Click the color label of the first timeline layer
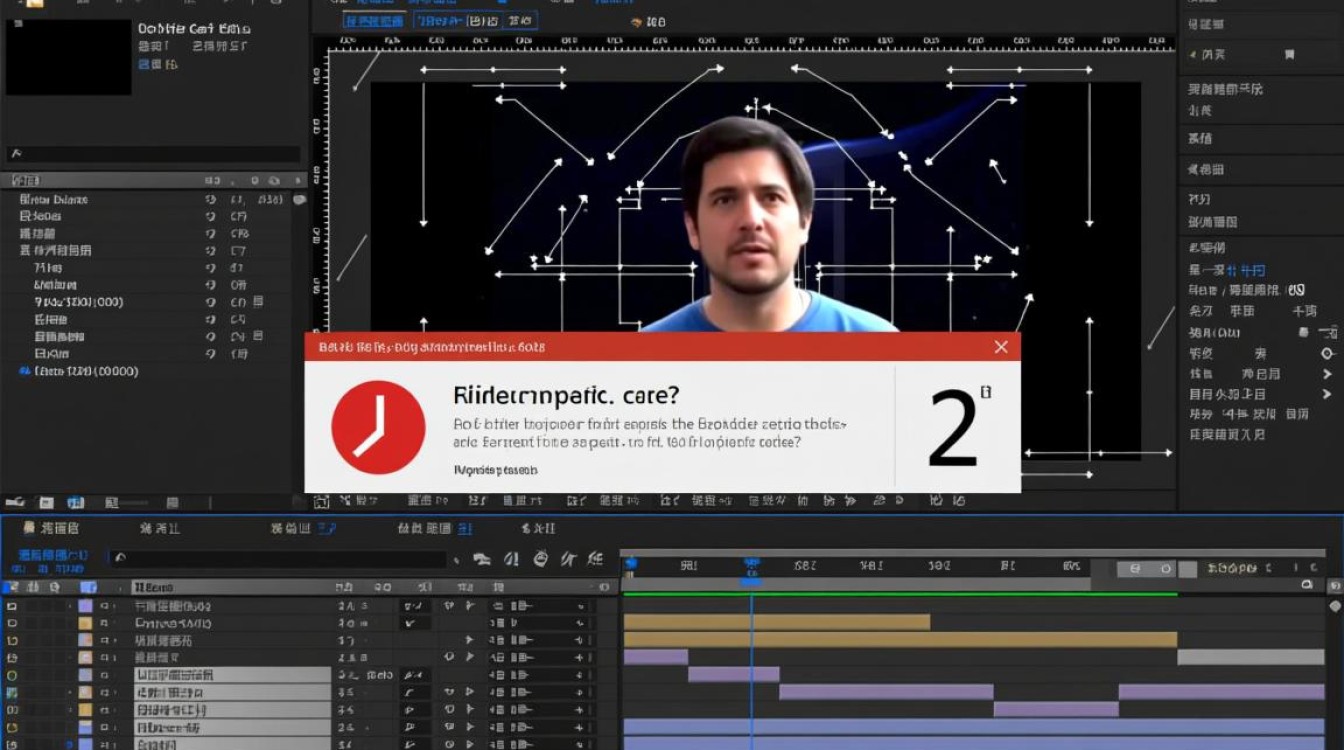1344x750 pixels. (x=85, y=606)
